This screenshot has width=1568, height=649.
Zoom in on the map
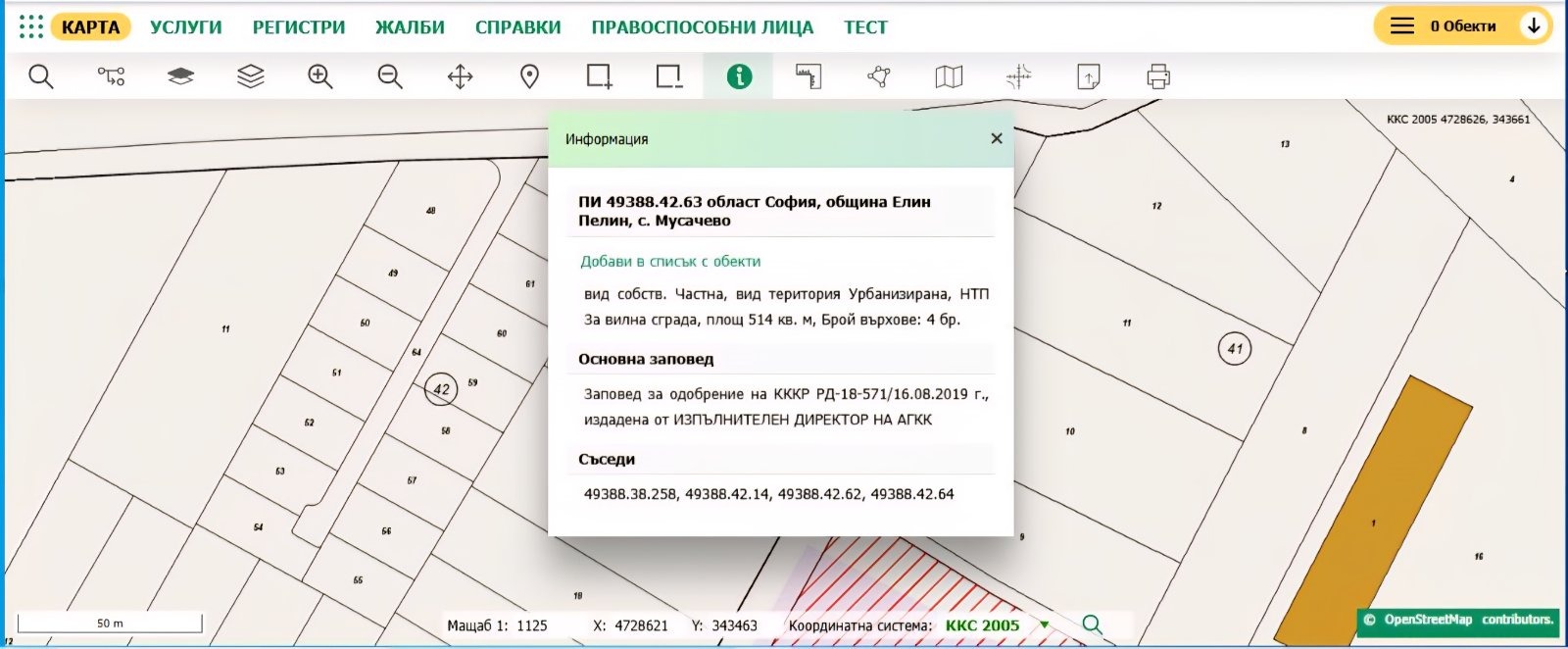[x=320, y=76]
